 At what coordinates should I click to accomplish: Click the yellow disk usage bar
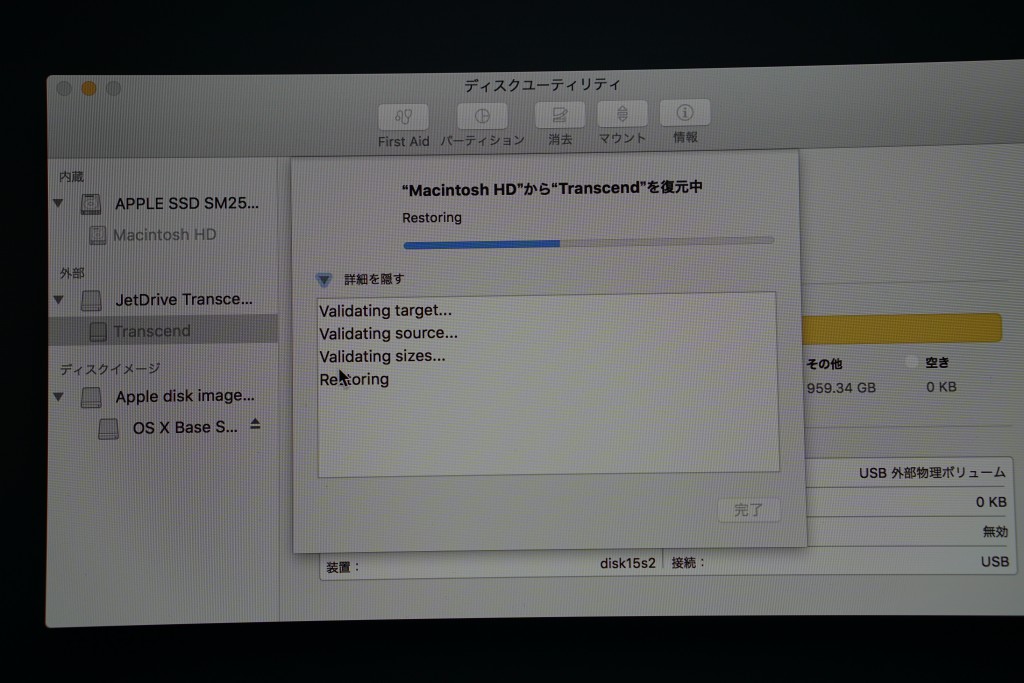(901, 328)
